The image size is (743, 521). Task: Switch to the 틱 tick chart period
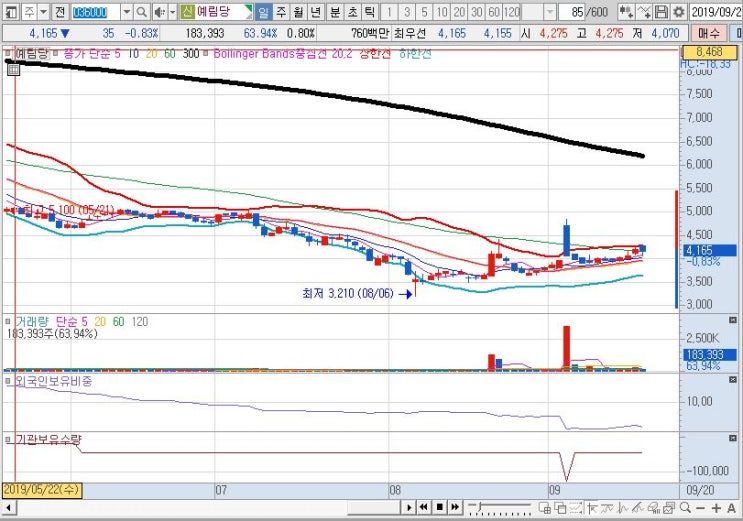pos(370,12)
